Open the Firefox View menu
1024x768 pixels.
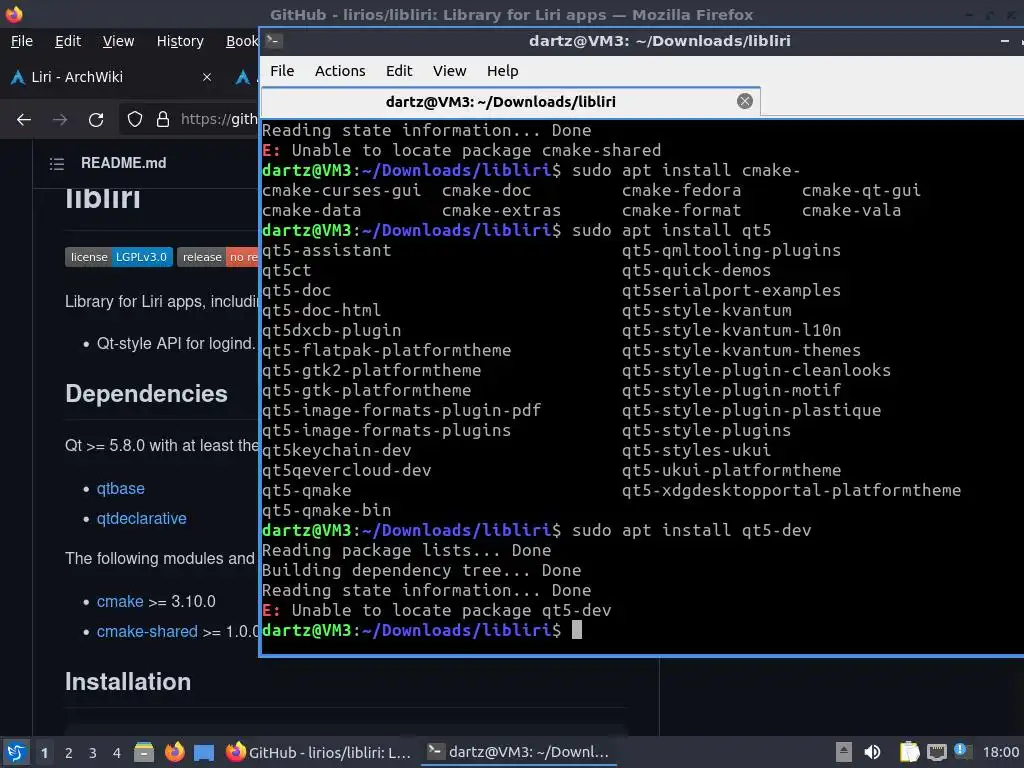click(118, 41)
